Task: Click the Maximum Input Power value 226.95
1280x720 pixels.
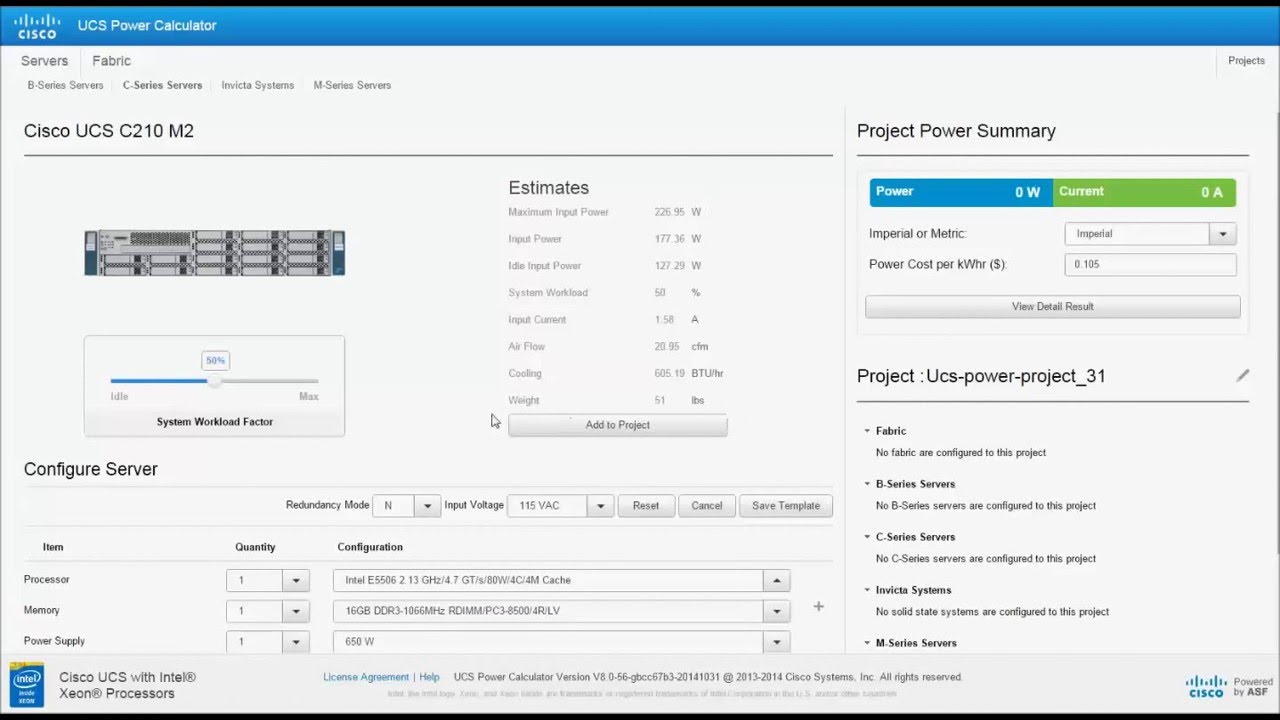Action: point(668,212)
